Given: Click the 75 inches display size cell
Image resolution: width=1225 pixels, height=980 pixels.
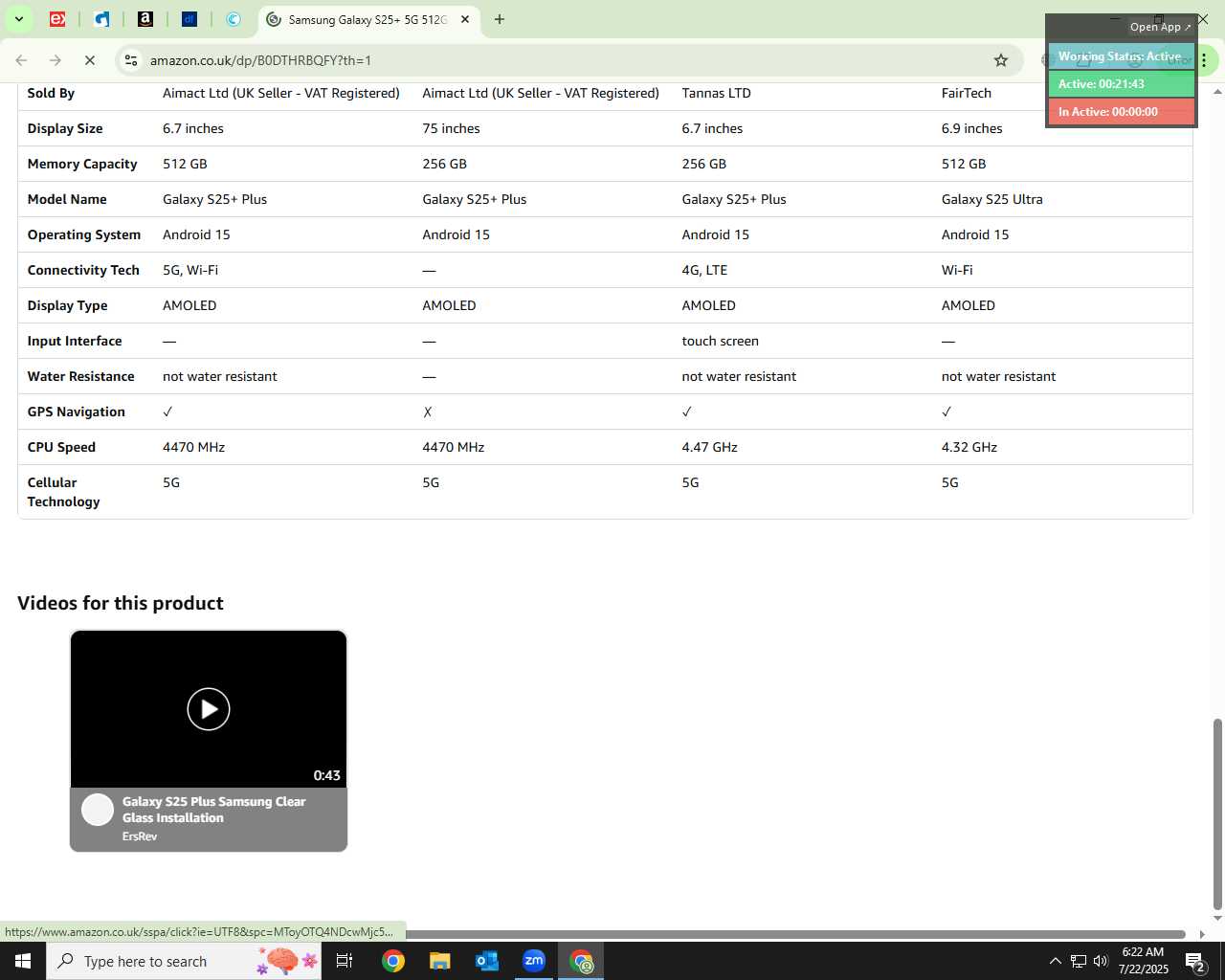Looking at the screenshot, I should coord(452,128).
